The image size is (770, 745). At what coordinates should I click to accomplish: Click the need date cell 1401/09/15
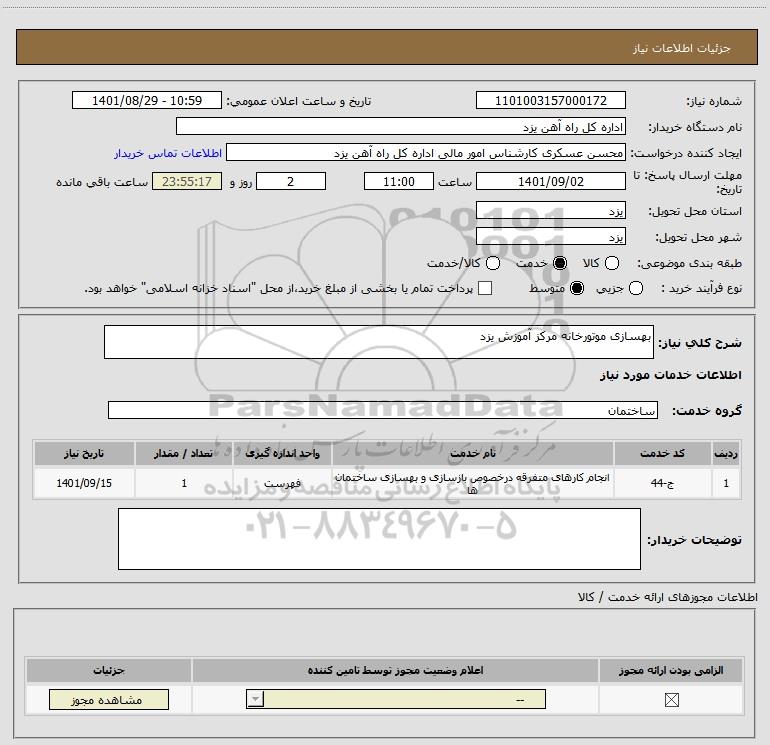coord(84,483)
